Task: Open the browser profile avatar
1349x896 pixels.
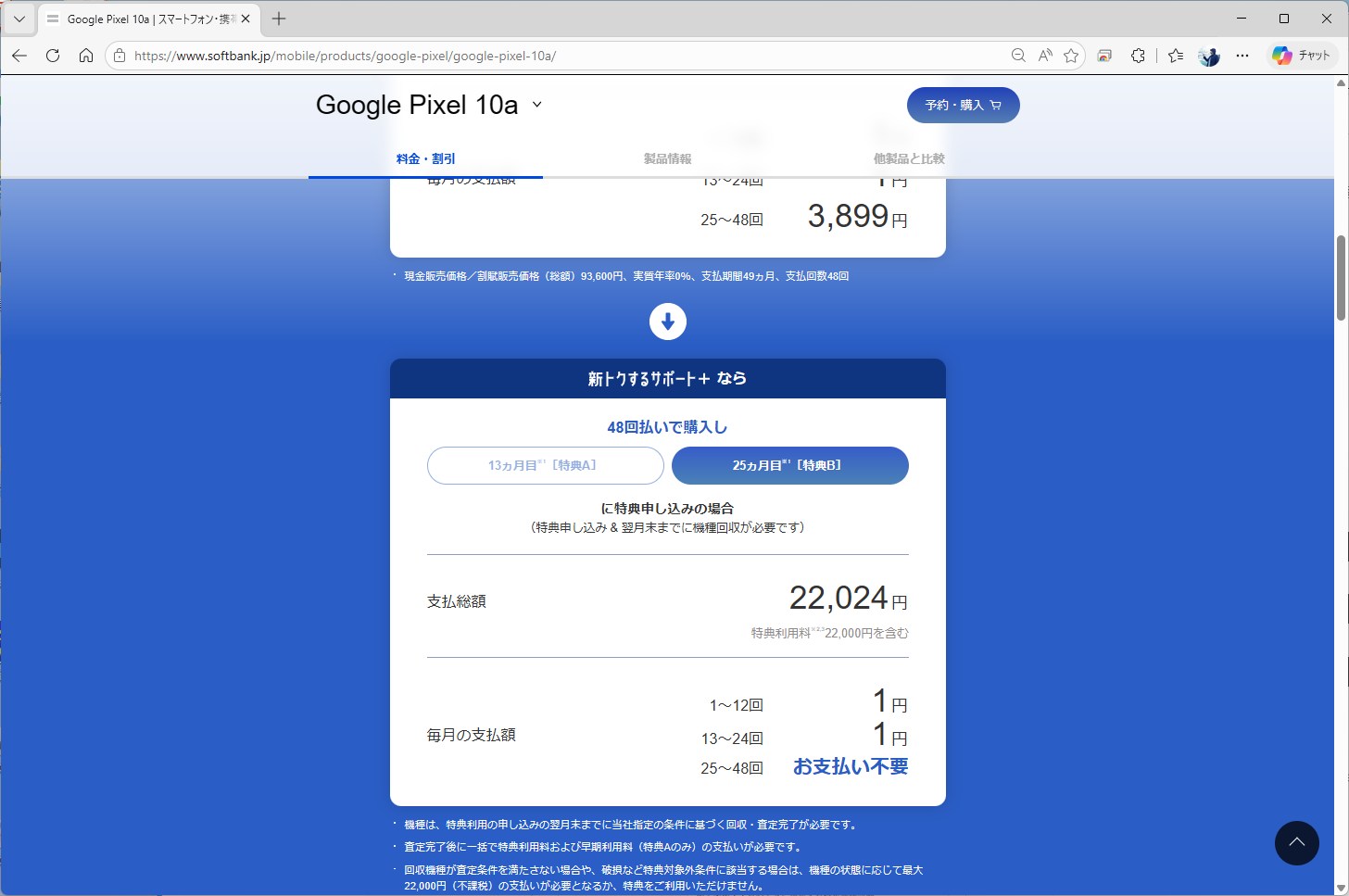Action: [x=1208, y=56]
